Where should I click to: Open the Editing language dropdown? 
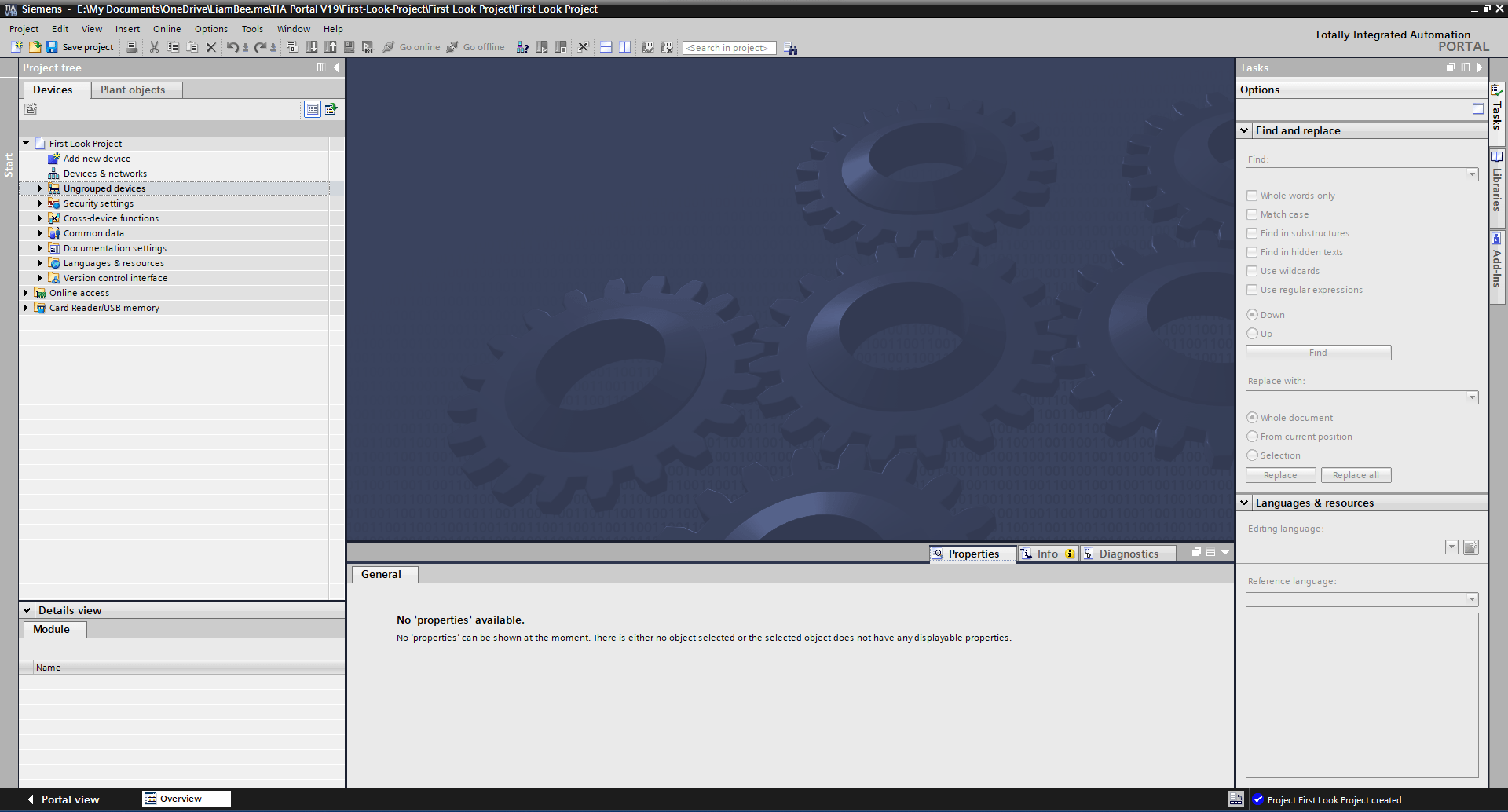(x=1451, y=547)
